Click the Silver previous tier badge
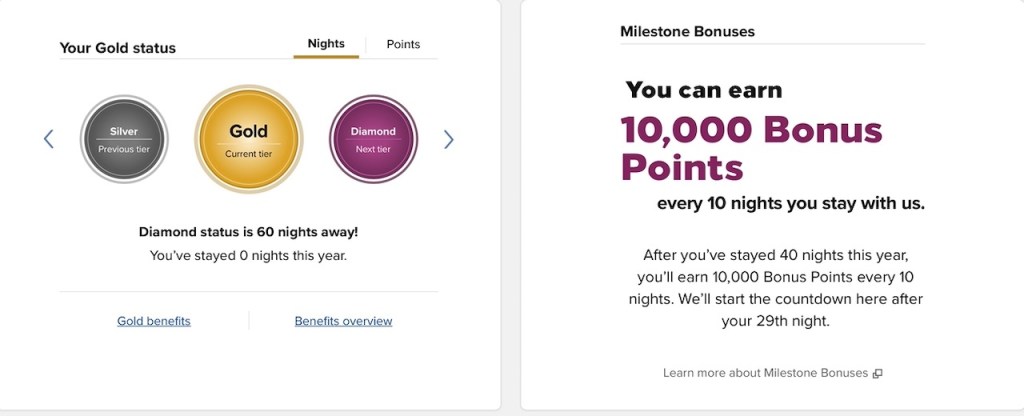1024x416 pixels. click(x=124, y=139)
